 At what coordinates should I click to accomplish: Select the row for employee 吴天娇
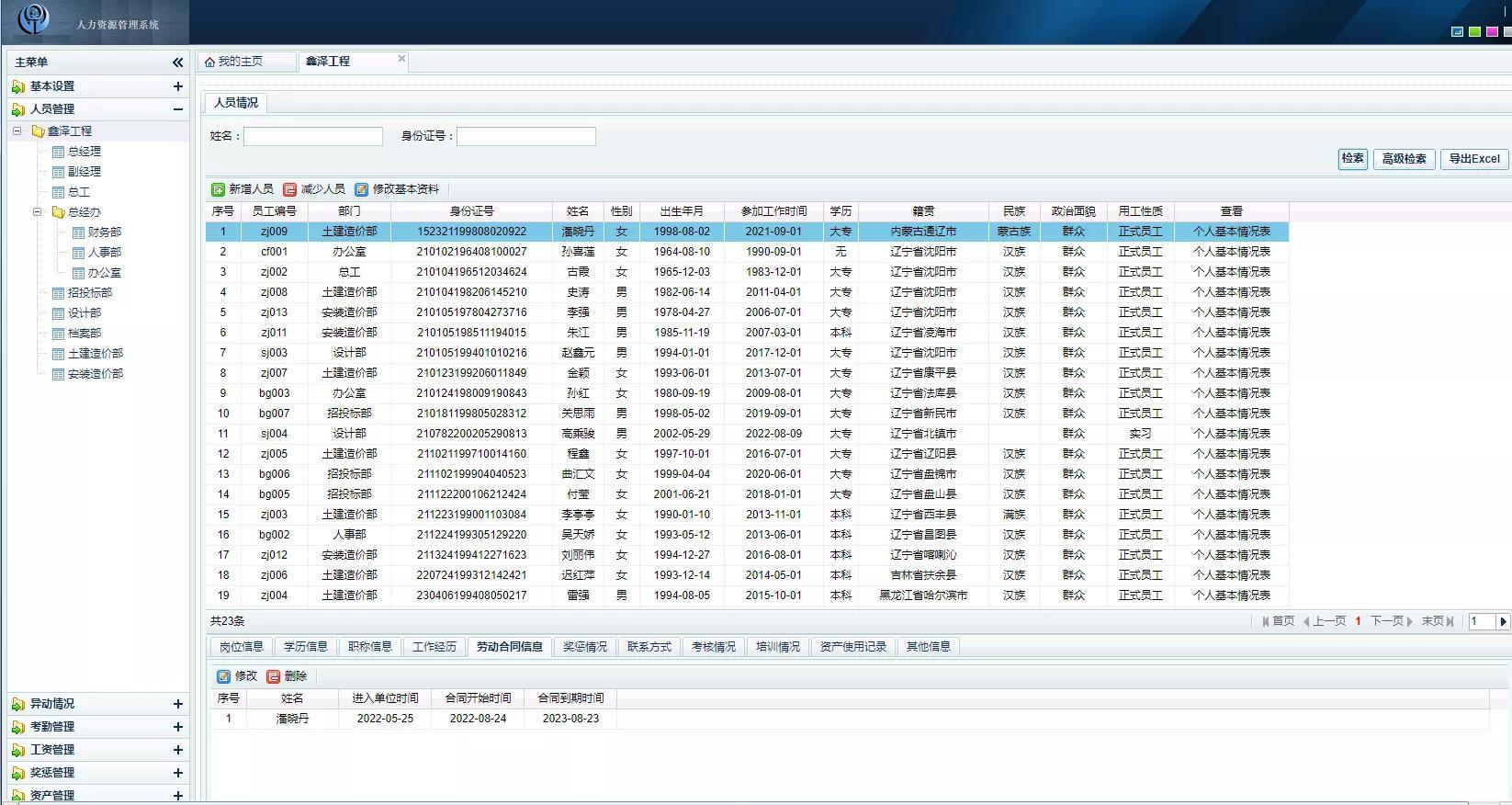pos(748,535)
